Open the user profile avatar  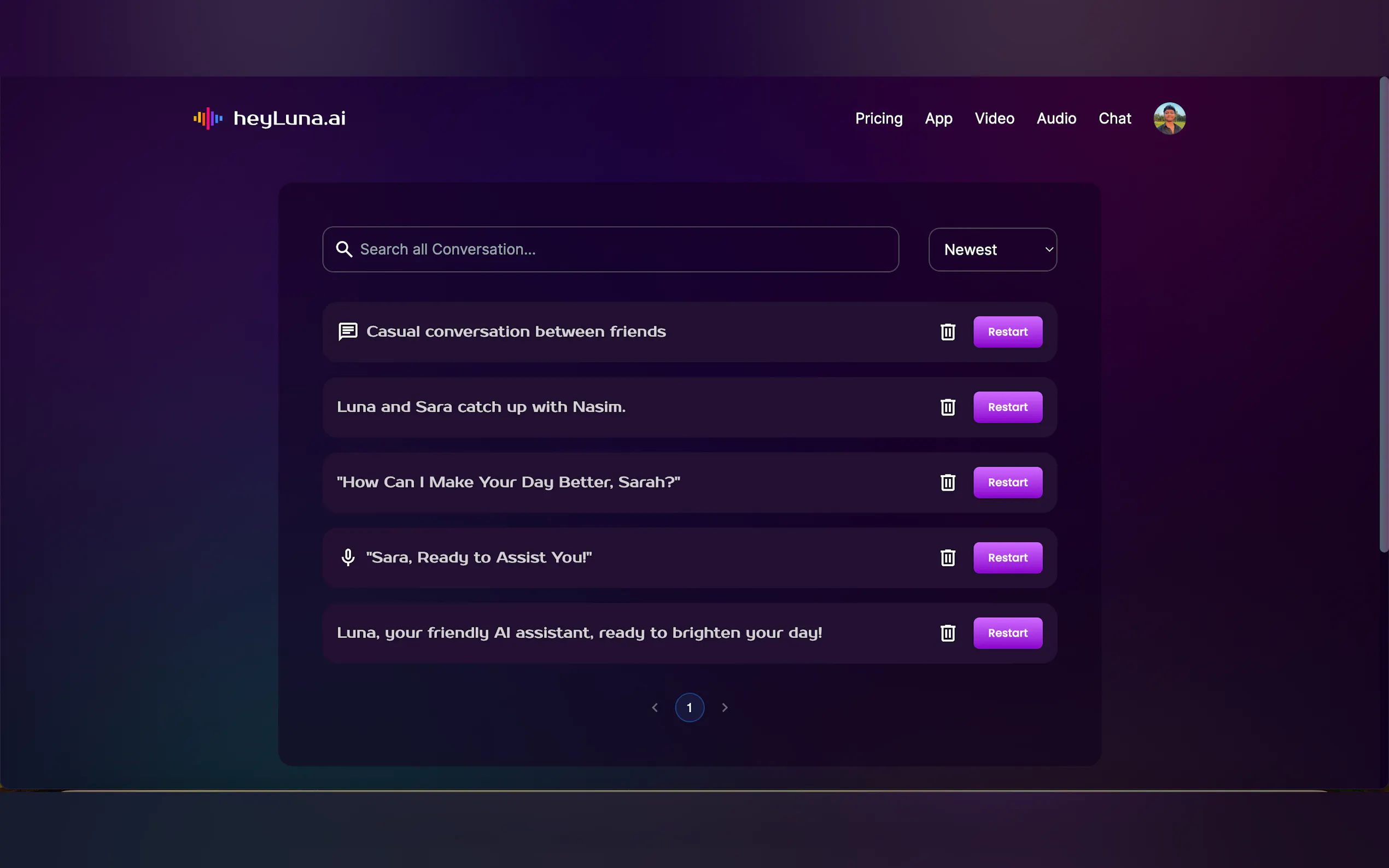coord(1169,118)
